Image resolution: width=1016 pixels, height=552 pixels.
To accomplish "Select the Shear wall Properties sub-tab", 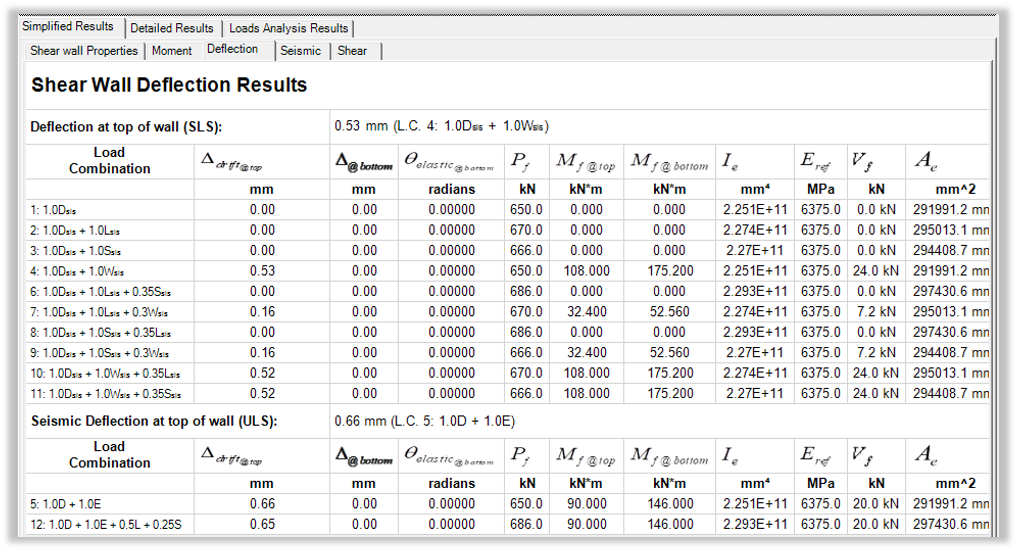I will coord(84,50).
